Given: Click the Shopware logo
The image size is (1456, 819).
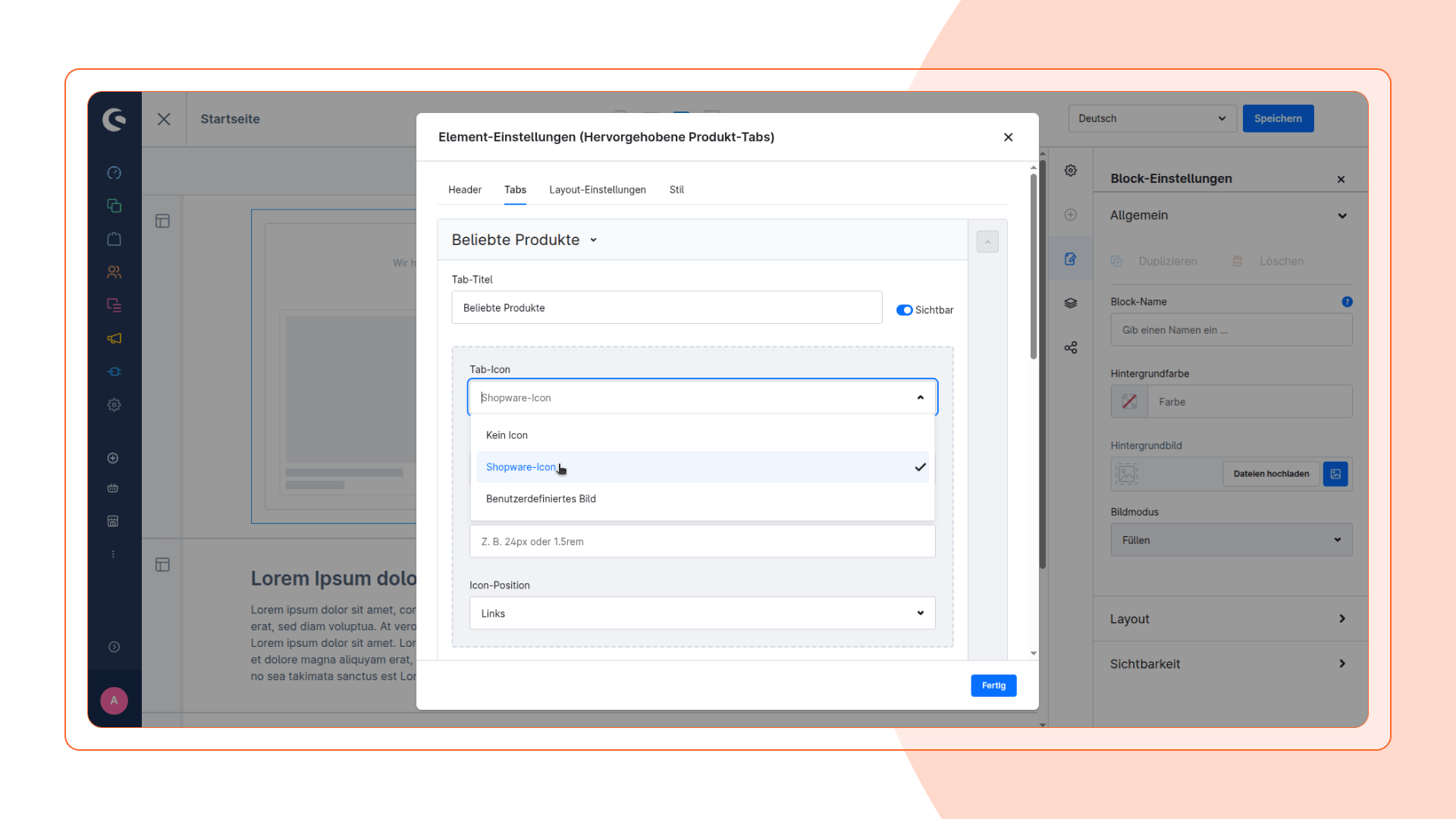Looking at the screenshot, I should pos(114,119).
